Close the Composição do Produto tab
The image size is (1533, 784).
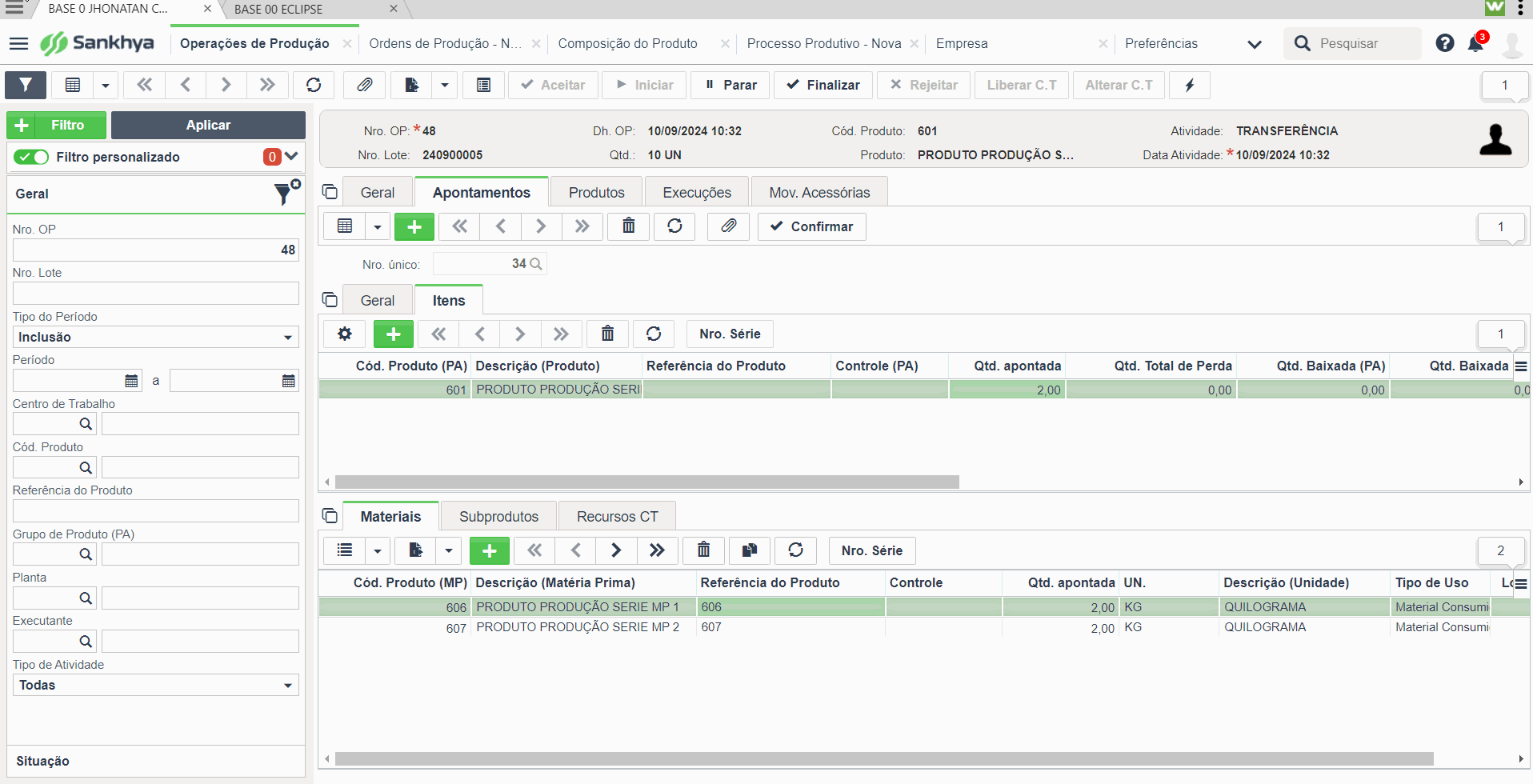tap(725, 44)
